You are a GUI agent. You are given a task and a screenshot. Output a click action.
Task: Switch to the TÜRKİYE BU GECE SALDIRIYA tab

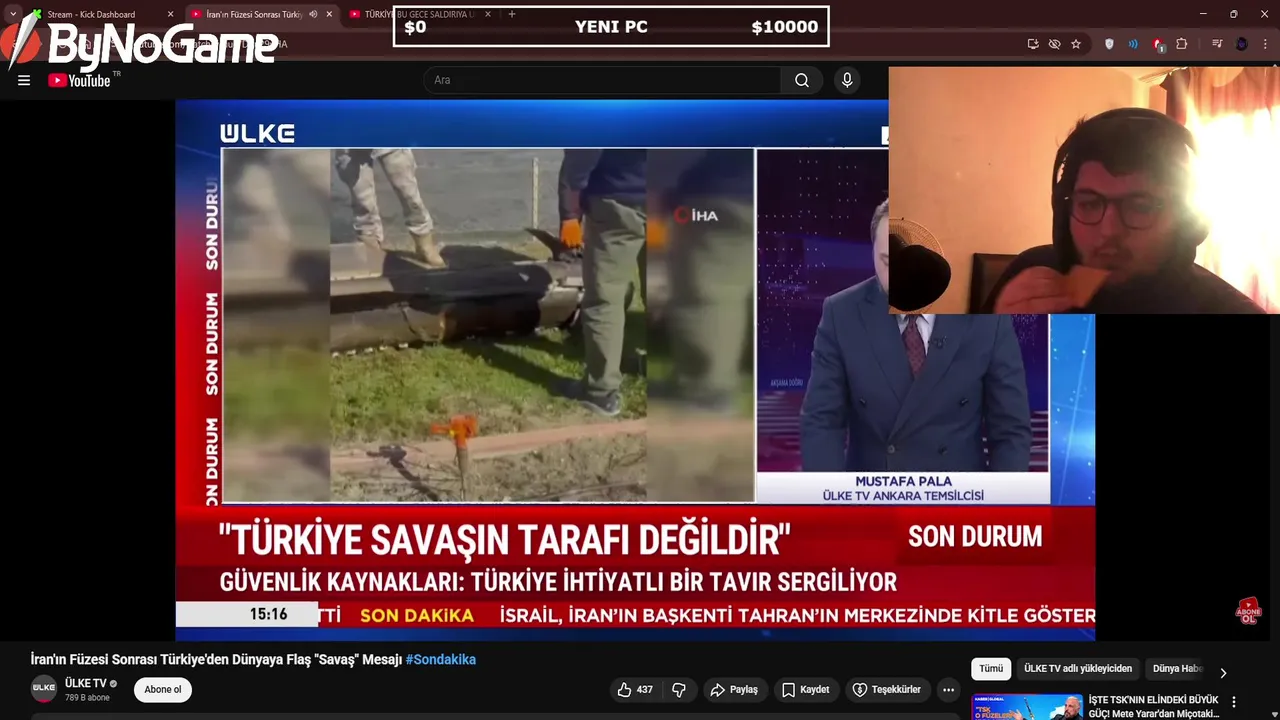tap(420, 14)
